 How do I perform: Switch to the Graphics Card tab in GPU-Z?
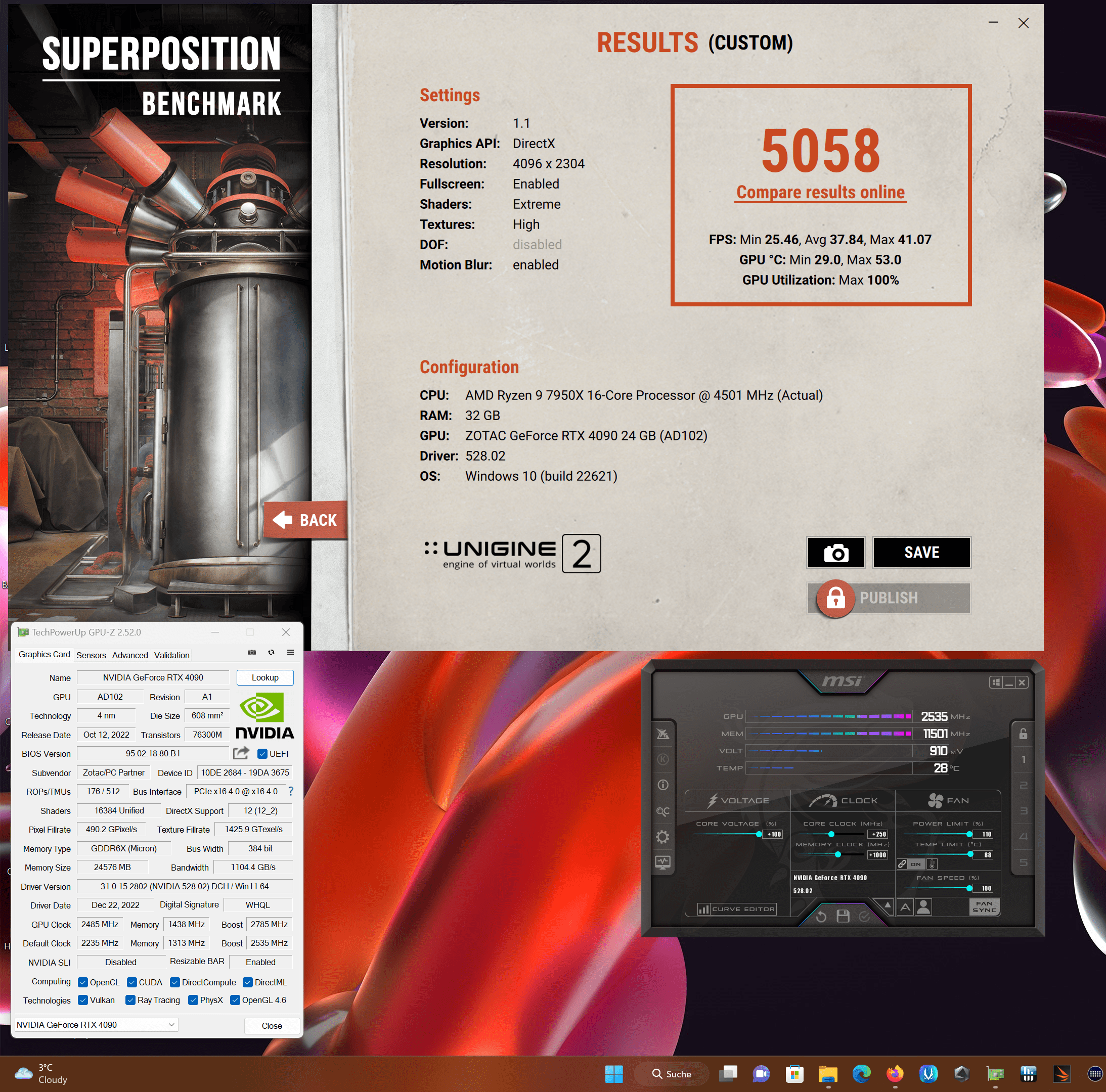44,654
